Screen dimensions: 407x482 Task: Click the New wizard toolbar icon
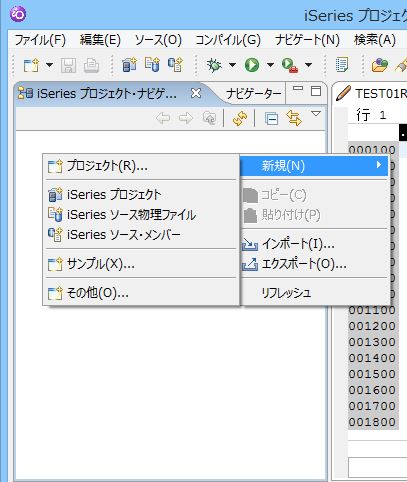click(31, 65)
